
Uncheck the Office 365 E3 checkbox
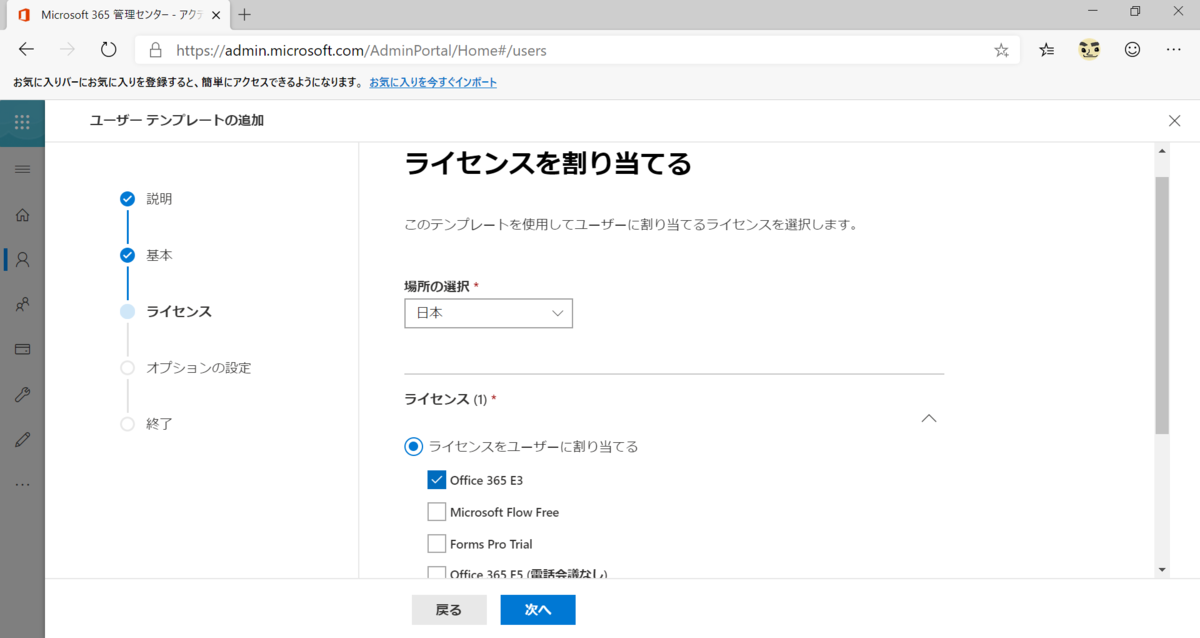click(436, 479)
